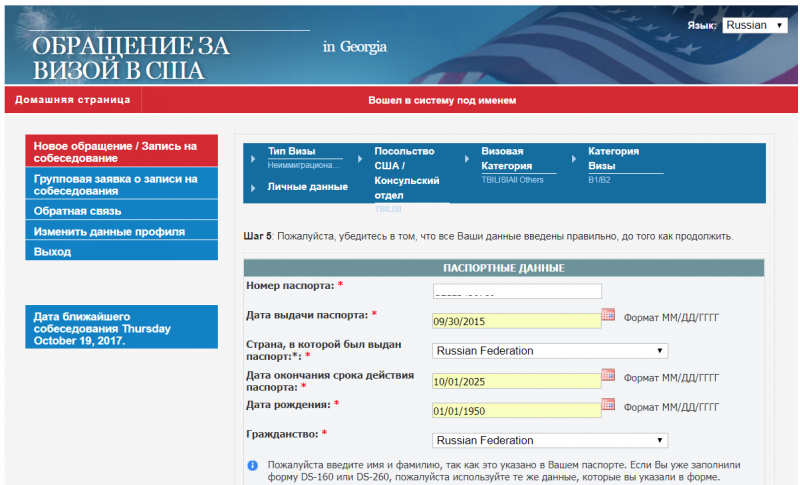Viewport: 800px width, 485px height.
Task: Click the ПАСПОРТНЫЕ ДАННЫЕ section header
Action: pos(504,268)
